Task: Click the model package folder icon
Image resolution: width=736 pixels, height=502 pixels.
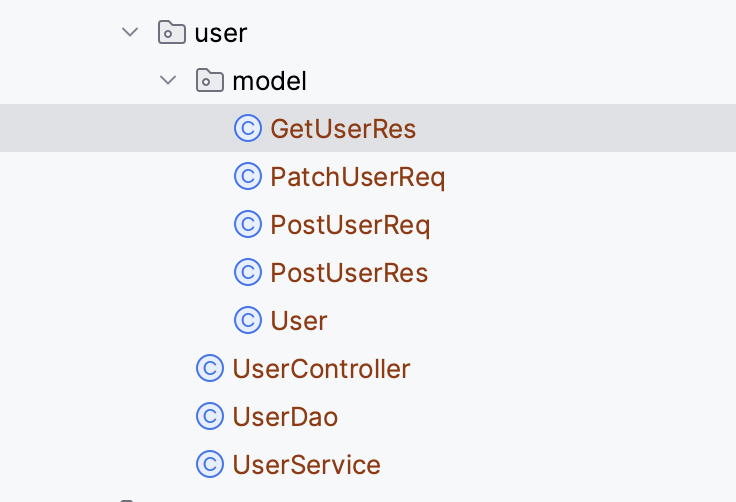Action: [x=209, y=80]
